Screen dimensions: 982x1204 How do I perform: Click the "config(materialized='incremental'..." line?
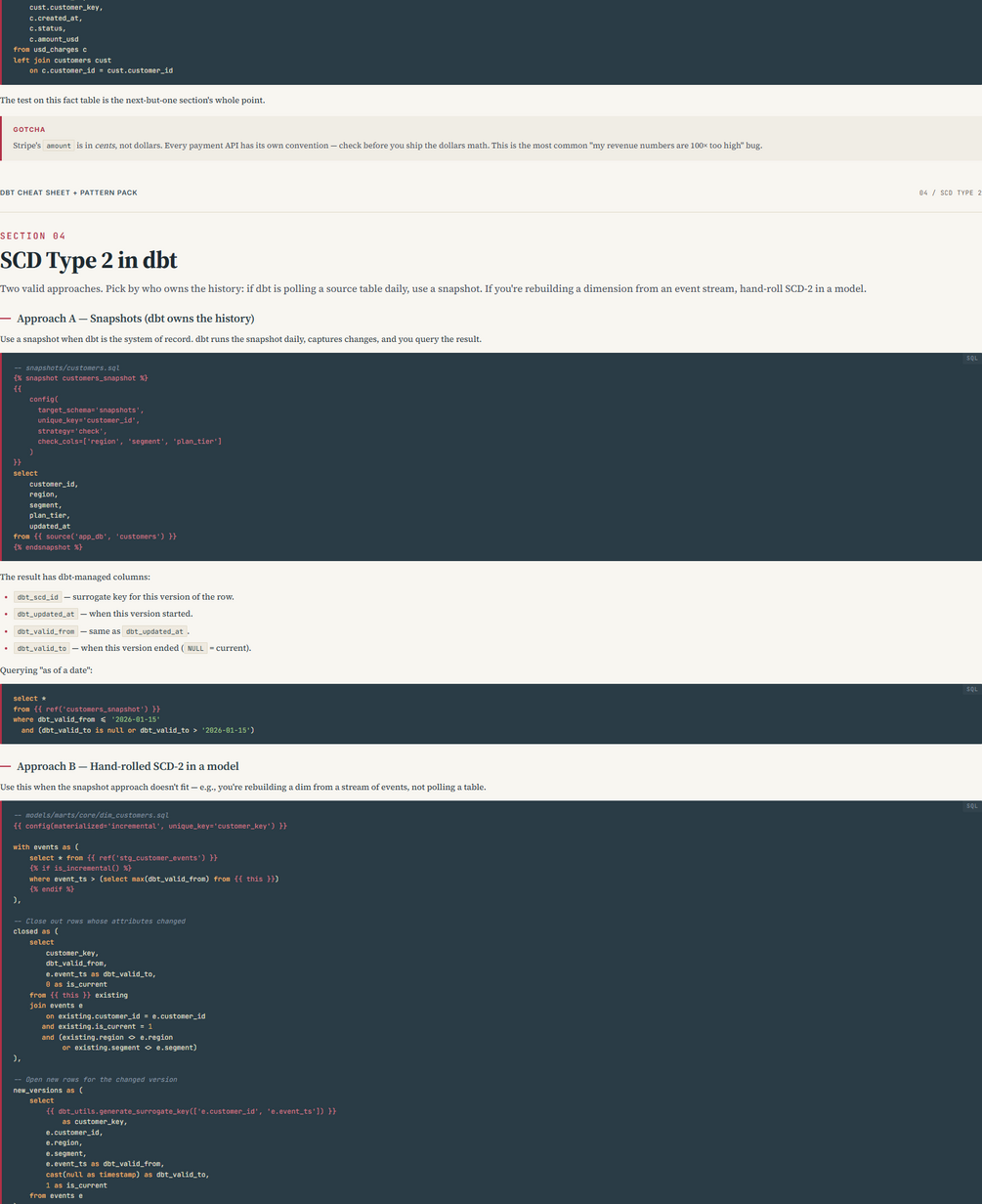click(x=150, y=826)
